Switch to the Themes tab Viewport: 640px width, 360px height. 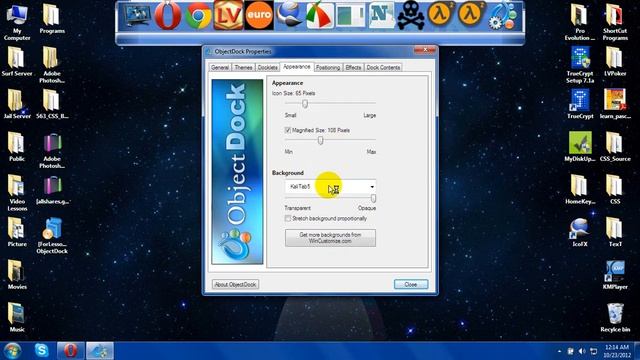click(x=243, y=67)
